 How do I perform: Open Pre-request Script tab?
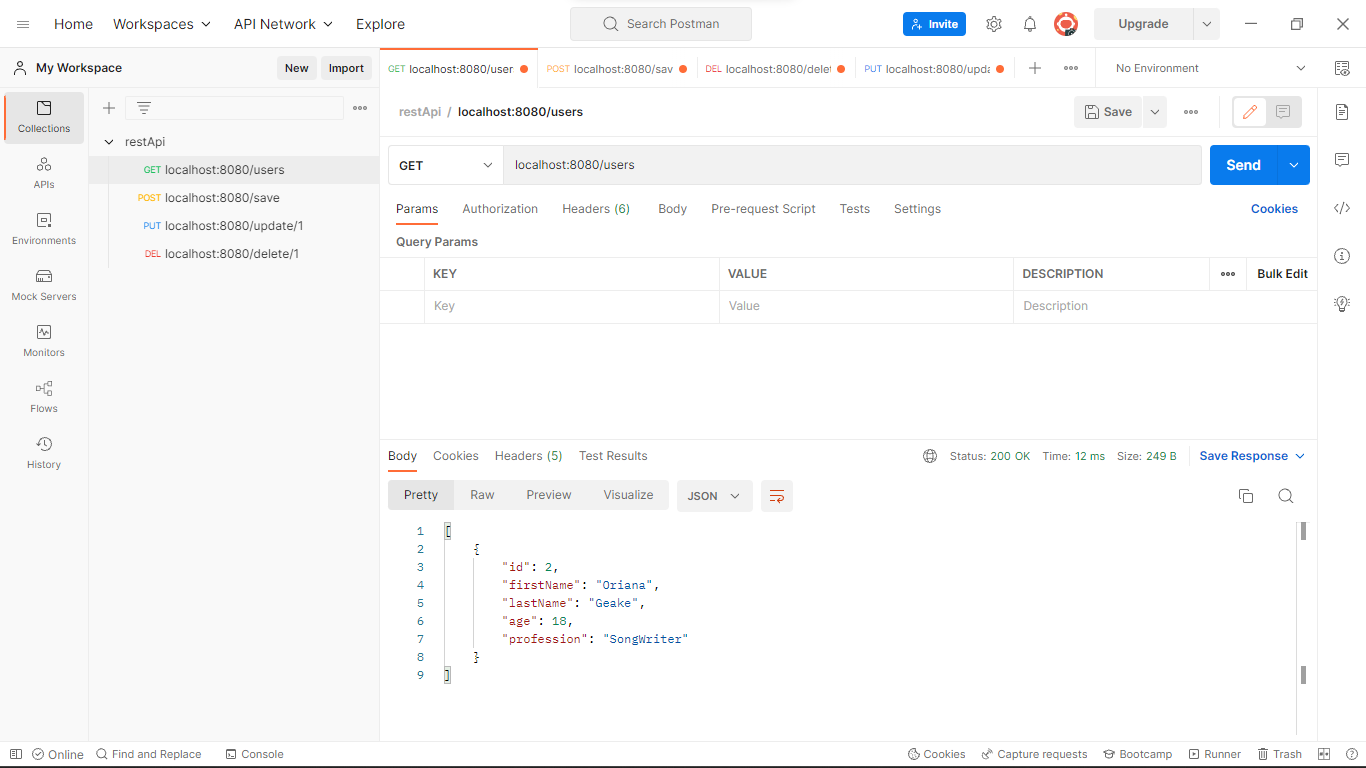[763, 209]
